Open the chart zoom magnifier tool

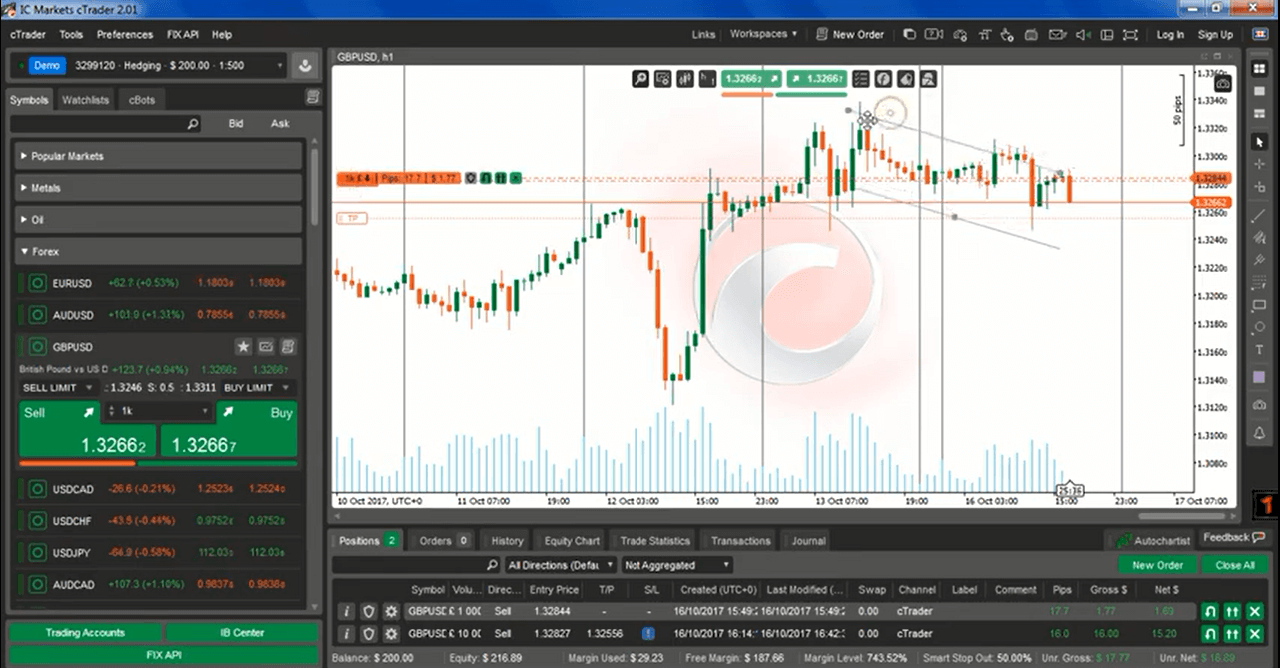640,79
